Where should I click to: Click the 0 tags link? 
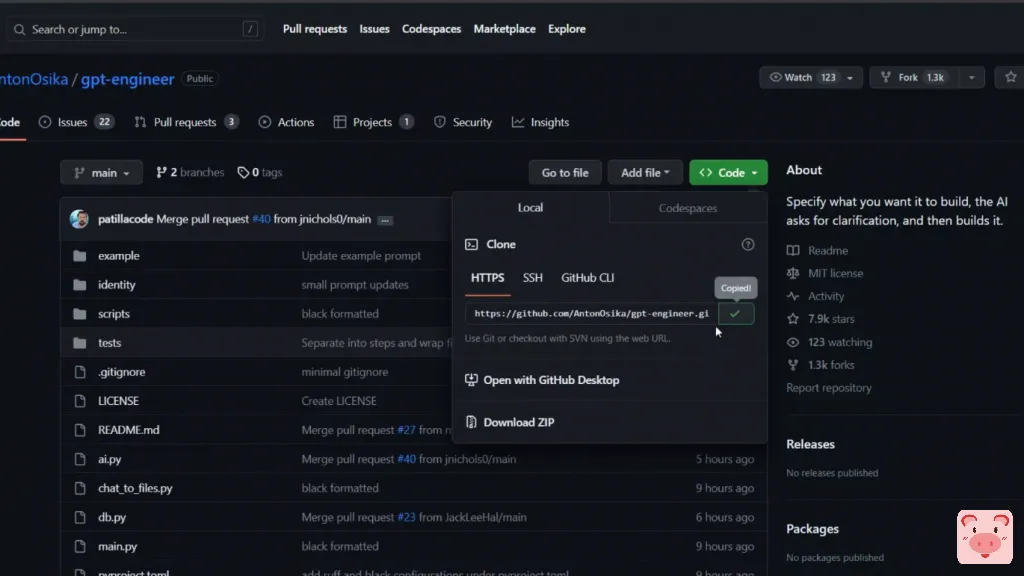click(x=259, y=172)
